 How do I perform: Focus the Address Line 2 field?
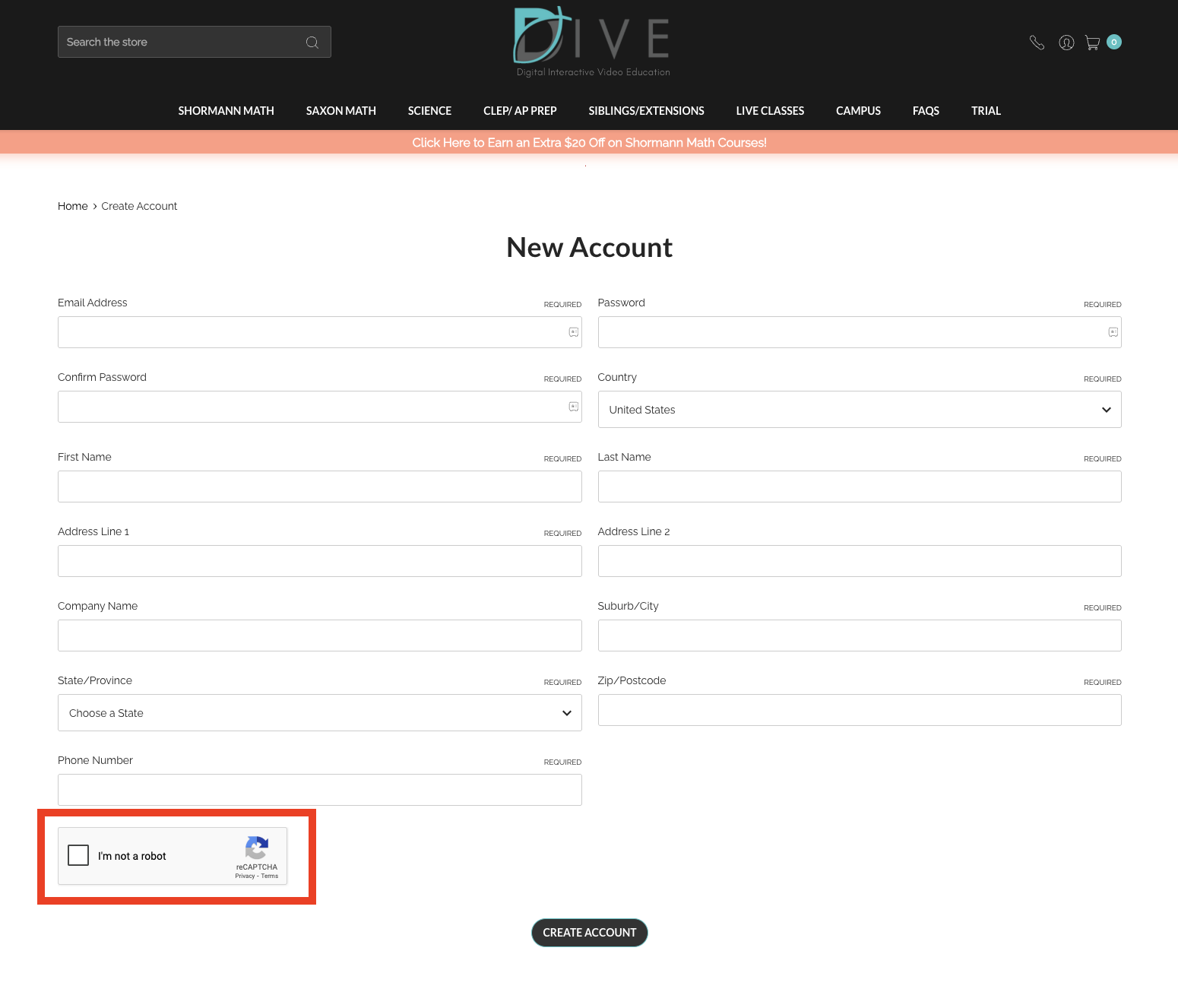(x=860, y=561)
